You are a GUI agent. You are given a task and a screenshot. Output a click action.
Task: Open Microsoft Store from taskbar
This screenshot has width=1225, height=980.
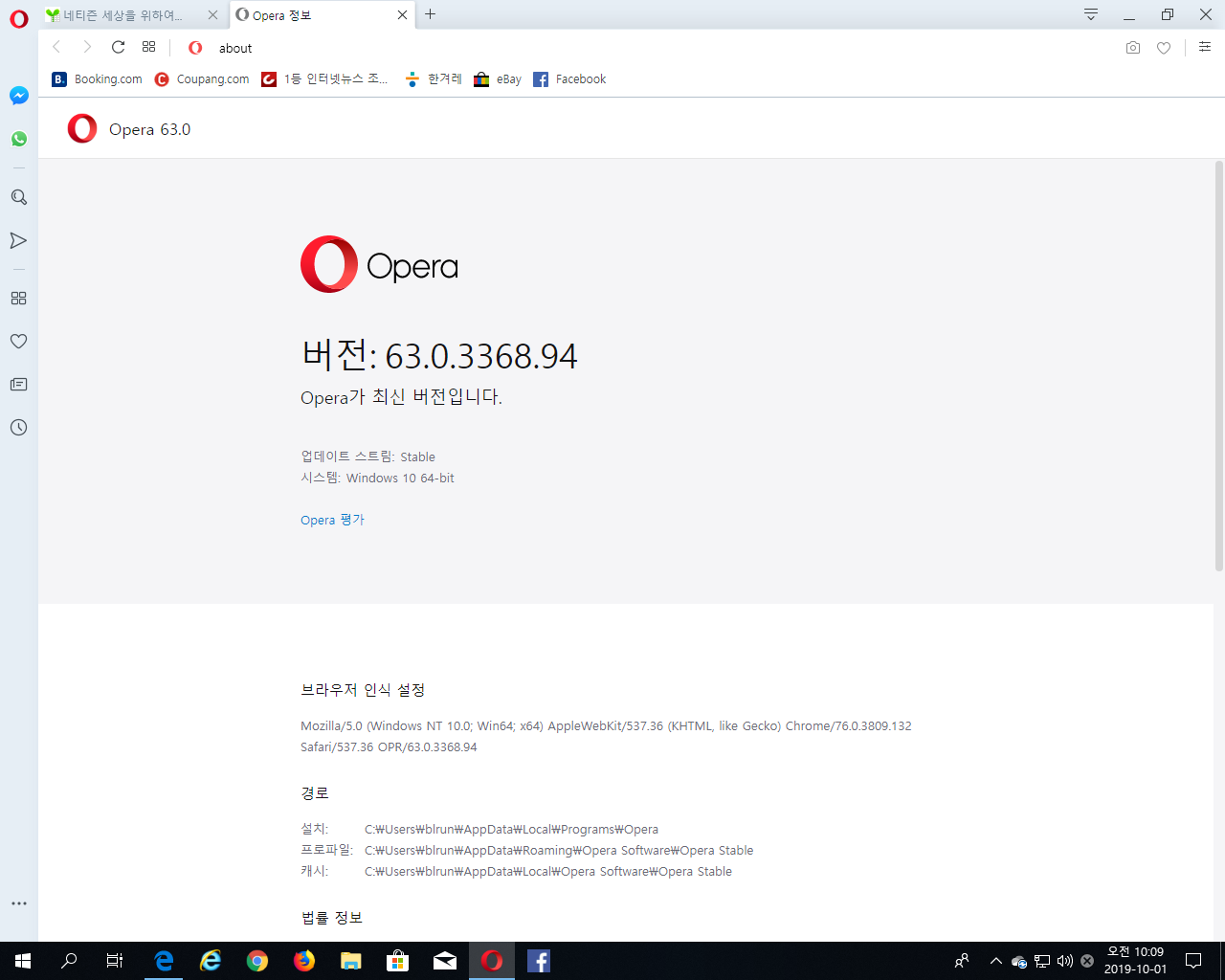398,961
